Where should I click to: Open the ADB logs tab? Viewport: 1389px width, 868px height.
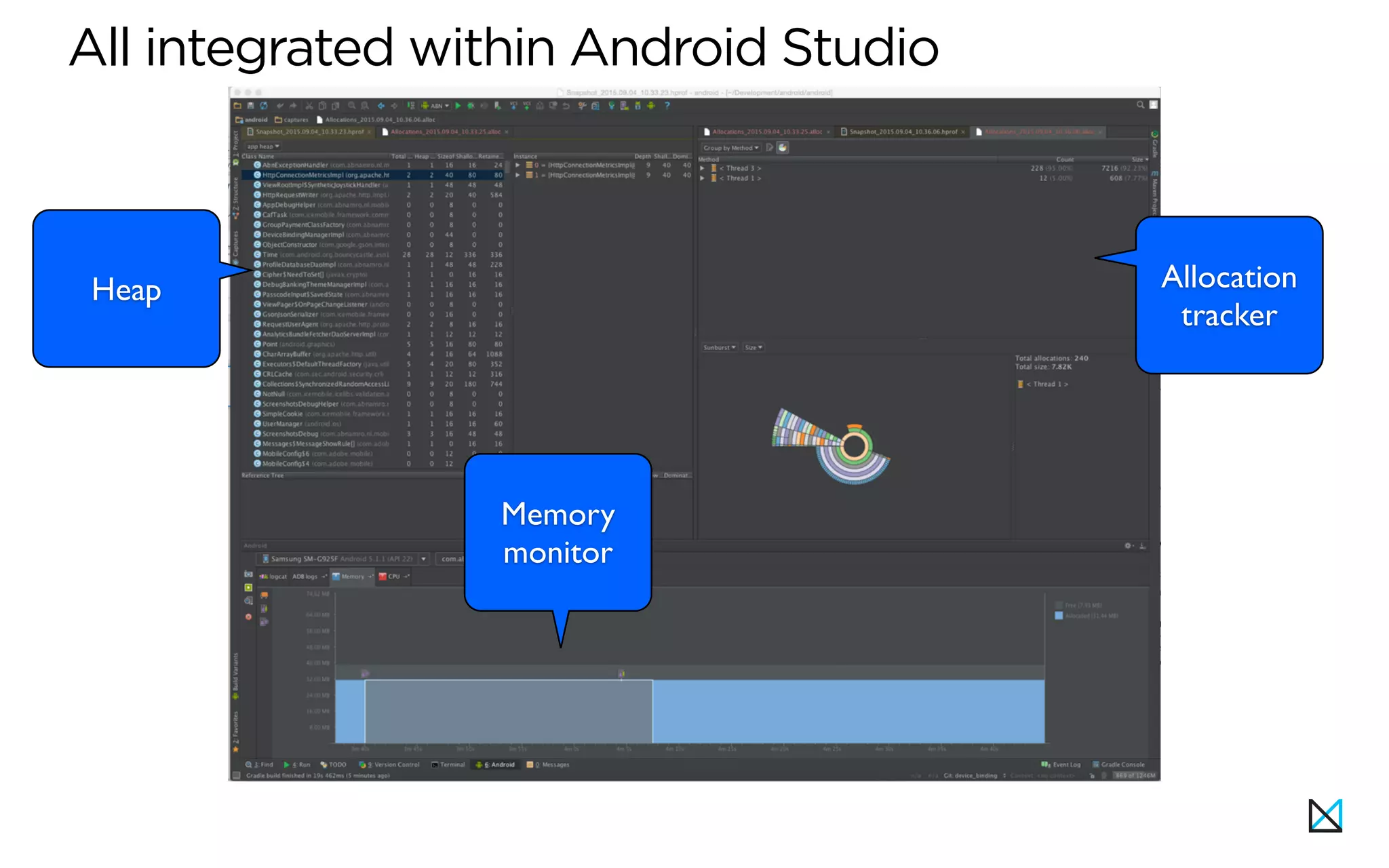309,577
